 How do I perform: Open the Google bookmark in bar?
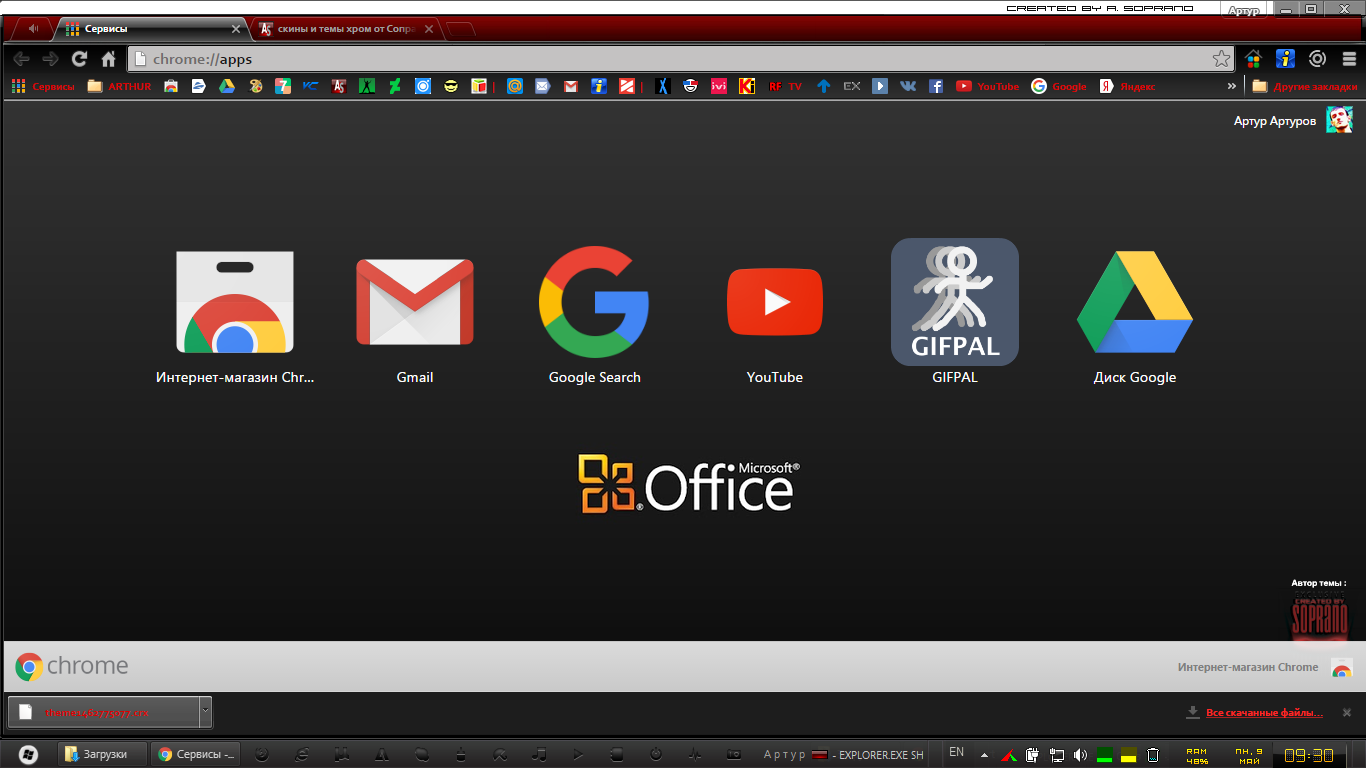click(1059, 87)
